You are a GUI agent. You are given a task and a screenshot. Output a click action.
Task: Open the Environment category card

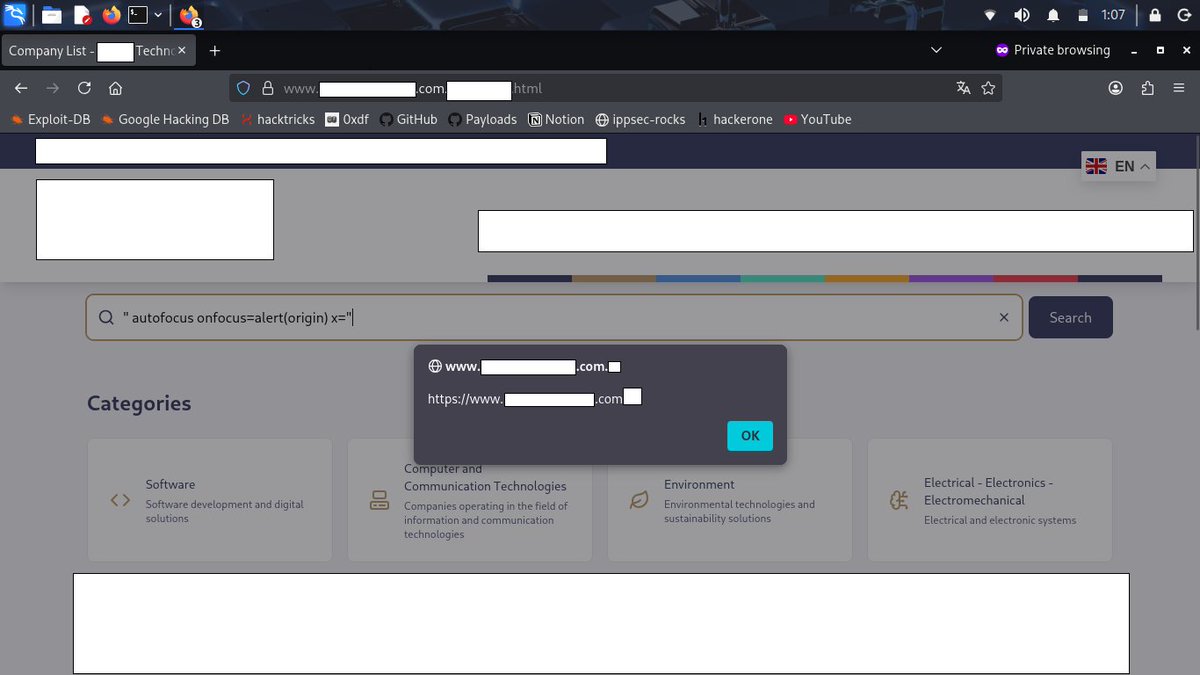[x=730, y=500]
